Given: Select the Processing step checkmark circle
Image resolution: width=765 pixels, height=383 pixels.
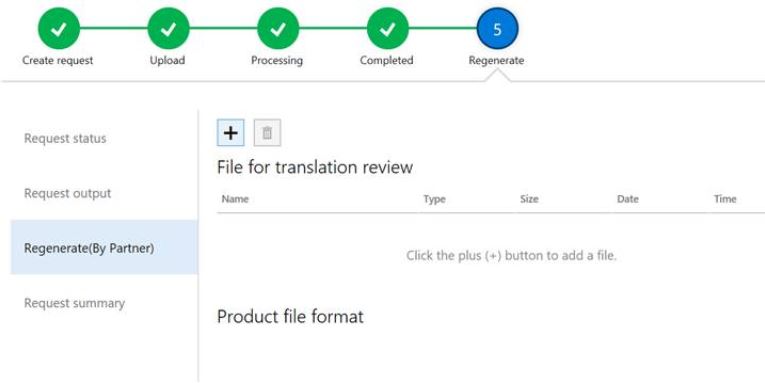Looking at the screenshot, I should coord(278,29).
